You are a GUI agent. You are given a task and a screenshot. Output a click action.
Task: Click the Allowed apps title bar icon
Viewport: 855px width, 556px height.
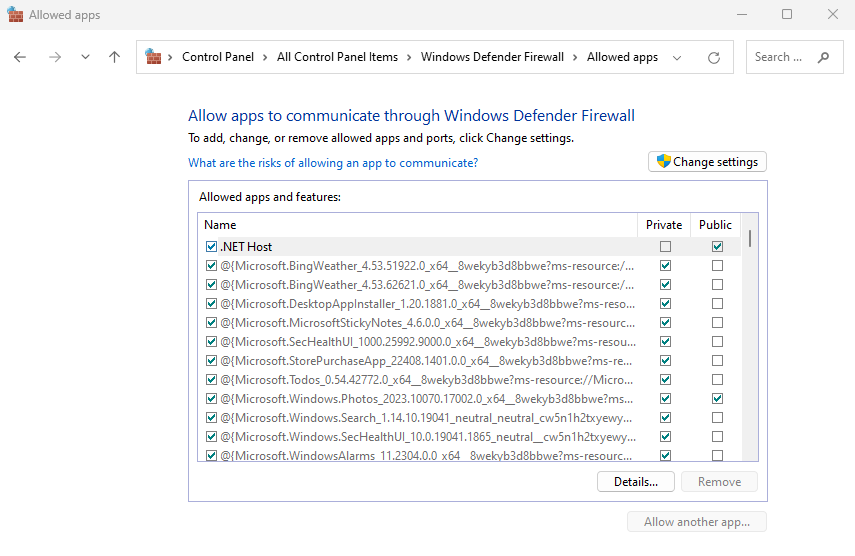(15, 15)
